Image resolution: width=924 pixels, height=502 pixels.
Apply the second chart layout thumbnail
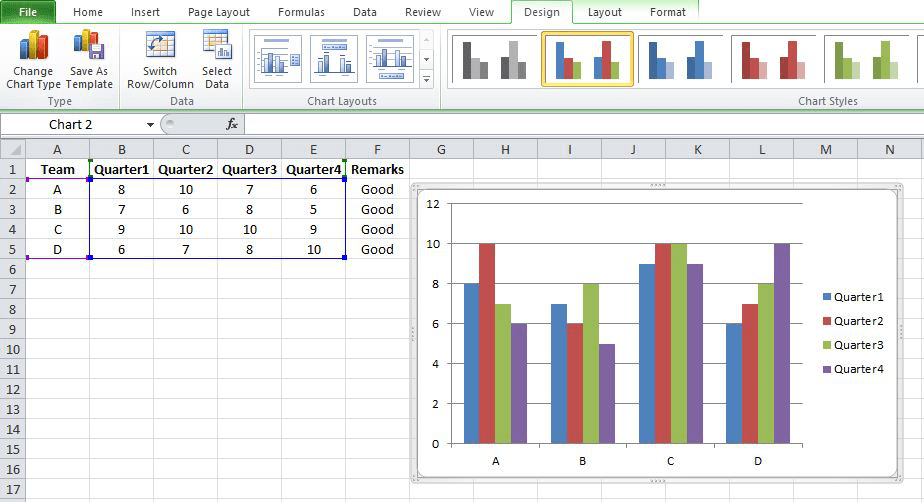point(334,59)
